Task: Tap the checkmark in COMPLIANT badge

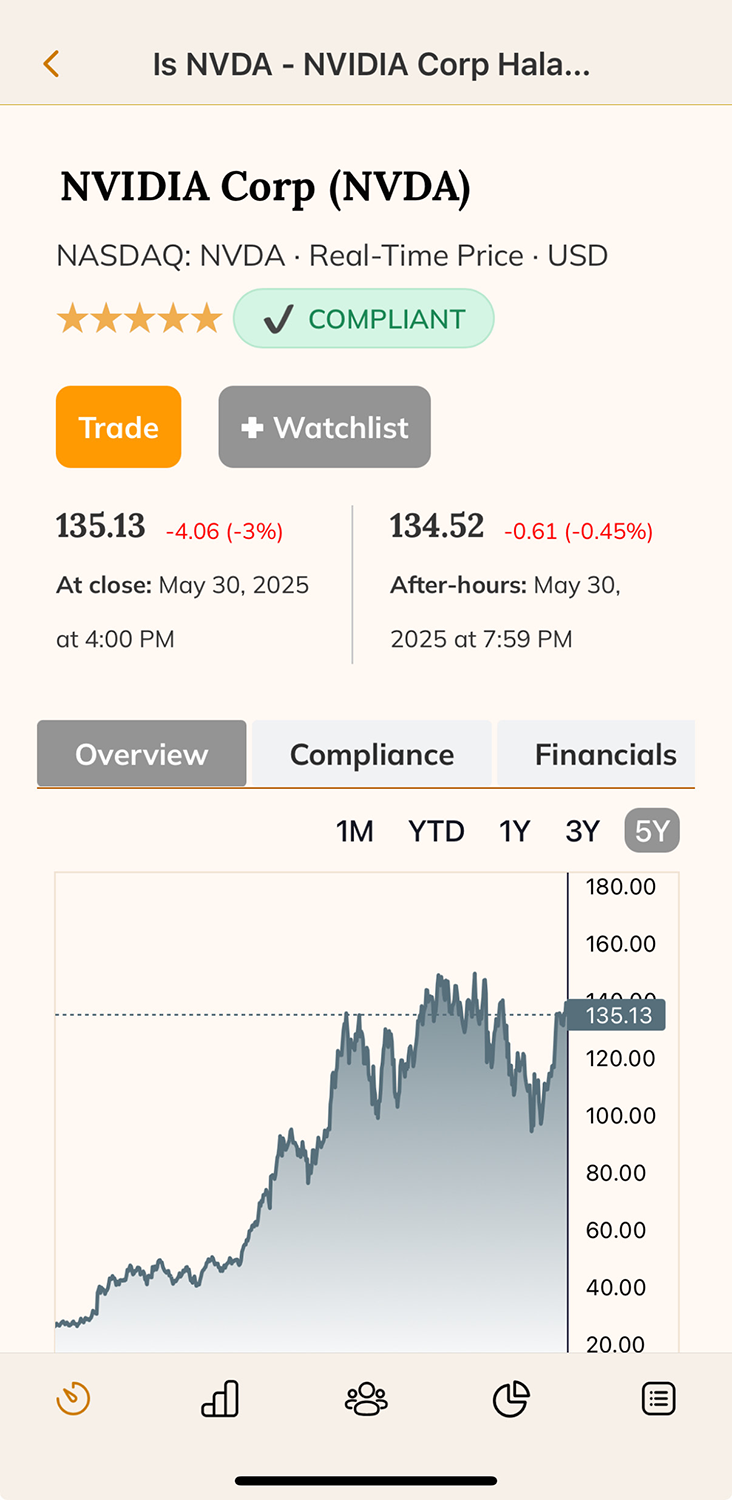Action: [x=278, y=319]
